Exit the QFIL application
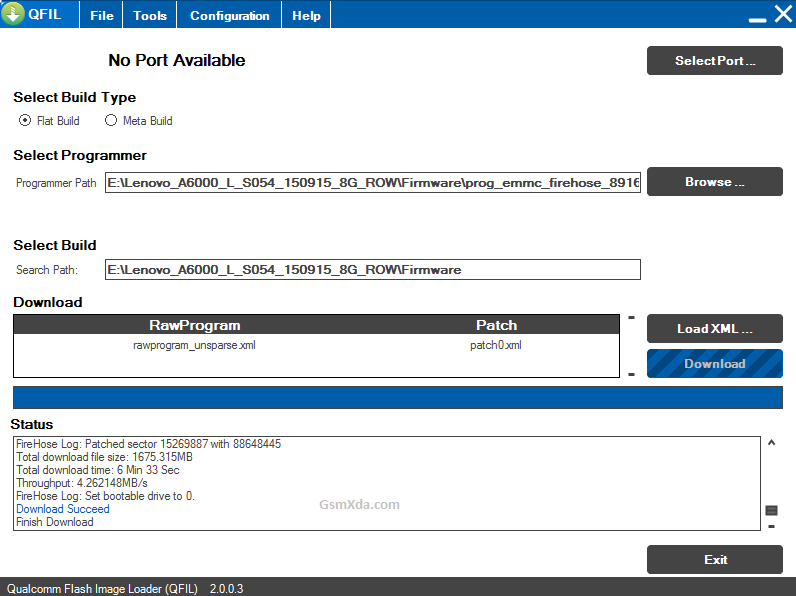Viewport: 796px width, 596px height. pos(715,560)
